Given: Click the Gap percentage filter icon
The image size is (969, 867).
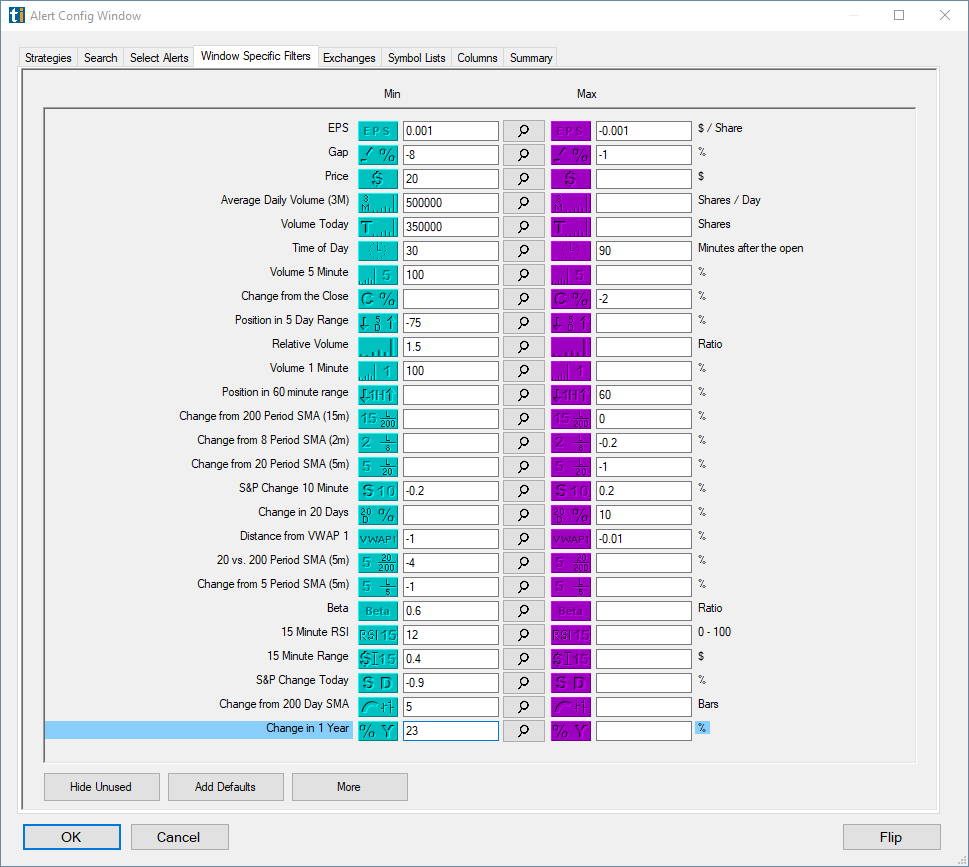Looking at the screenshot, I should coord(377,154).
